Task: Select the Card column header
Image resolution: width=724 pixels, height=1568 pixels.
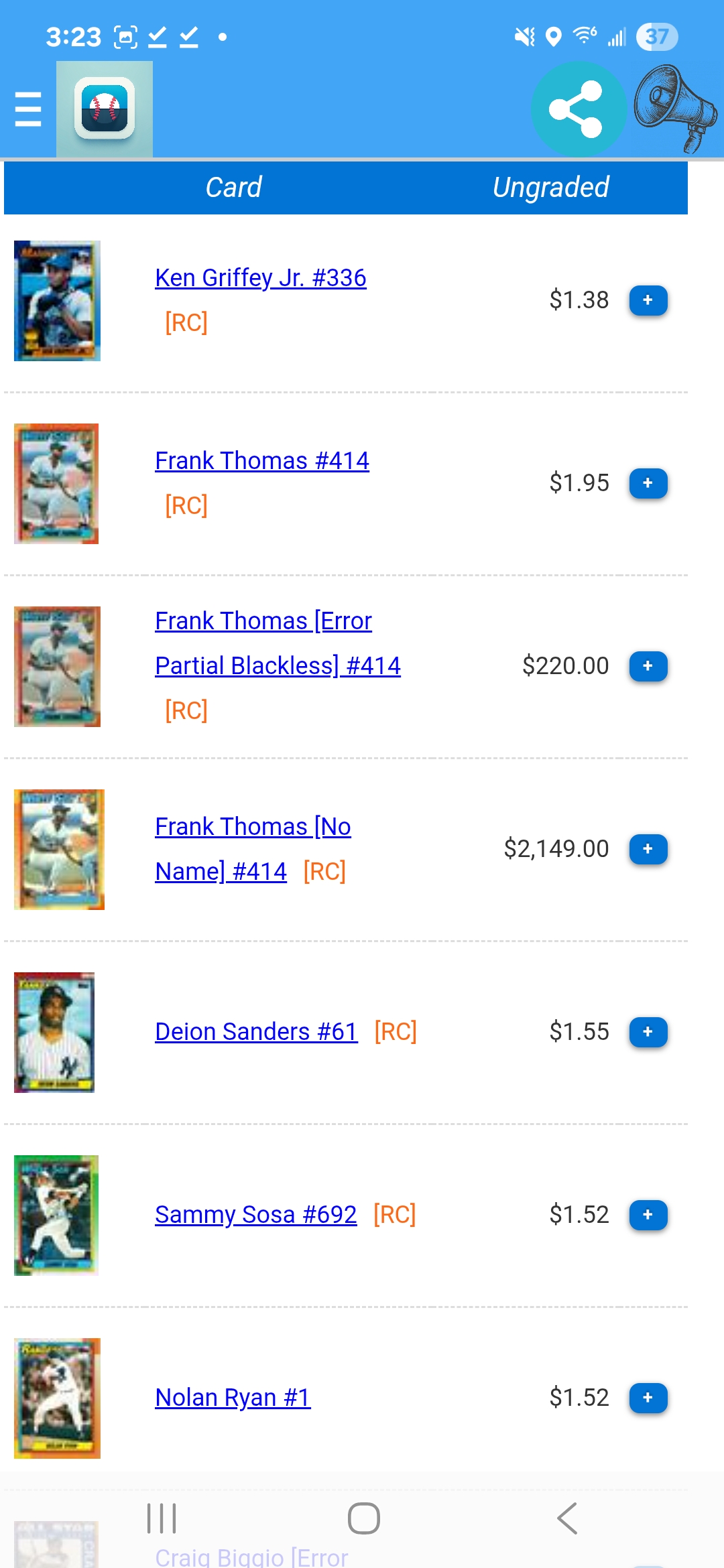Action: pyautogui.click(x=233, y=188)
